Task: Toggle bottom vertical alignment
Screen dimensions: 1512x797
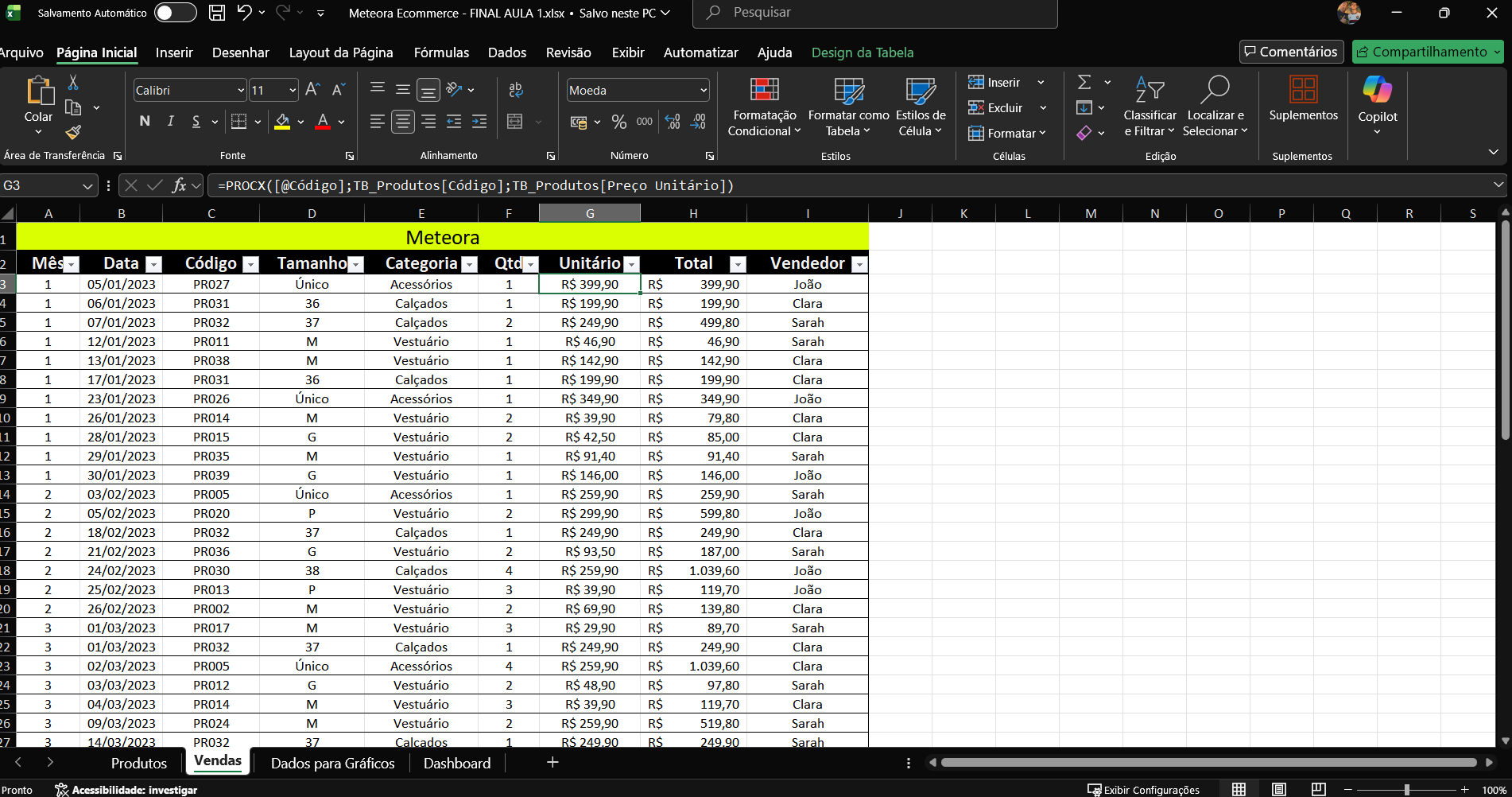Action: click(428, 90)
